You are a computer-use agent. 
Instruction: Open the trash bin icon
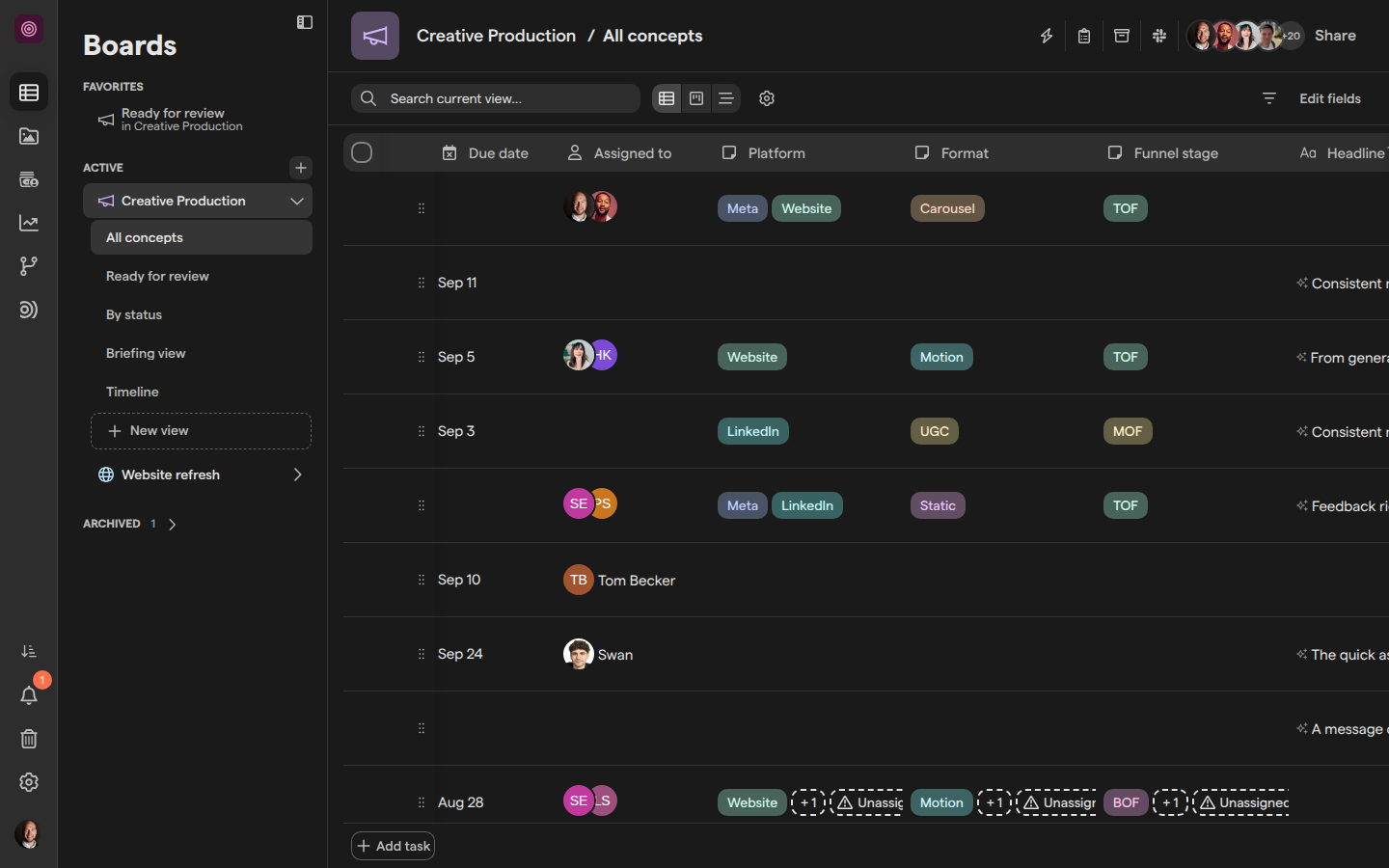click(29, 739)
